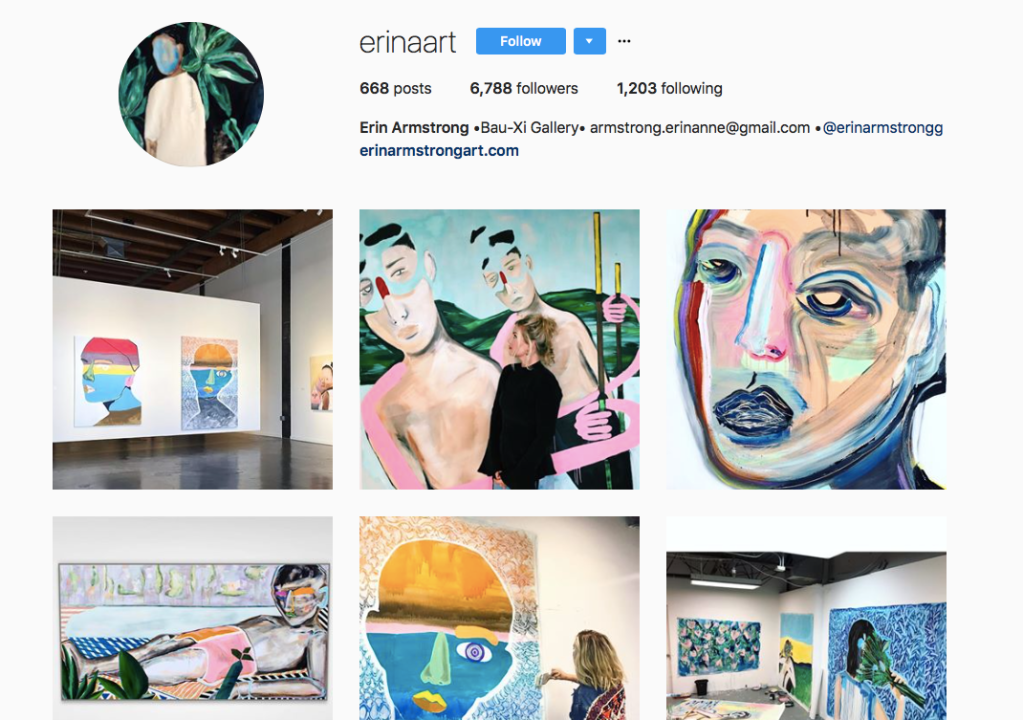Open the erinaart profile picture
Screen dimensions: 1023x720
pyautogui.click(x=191, y=95)
